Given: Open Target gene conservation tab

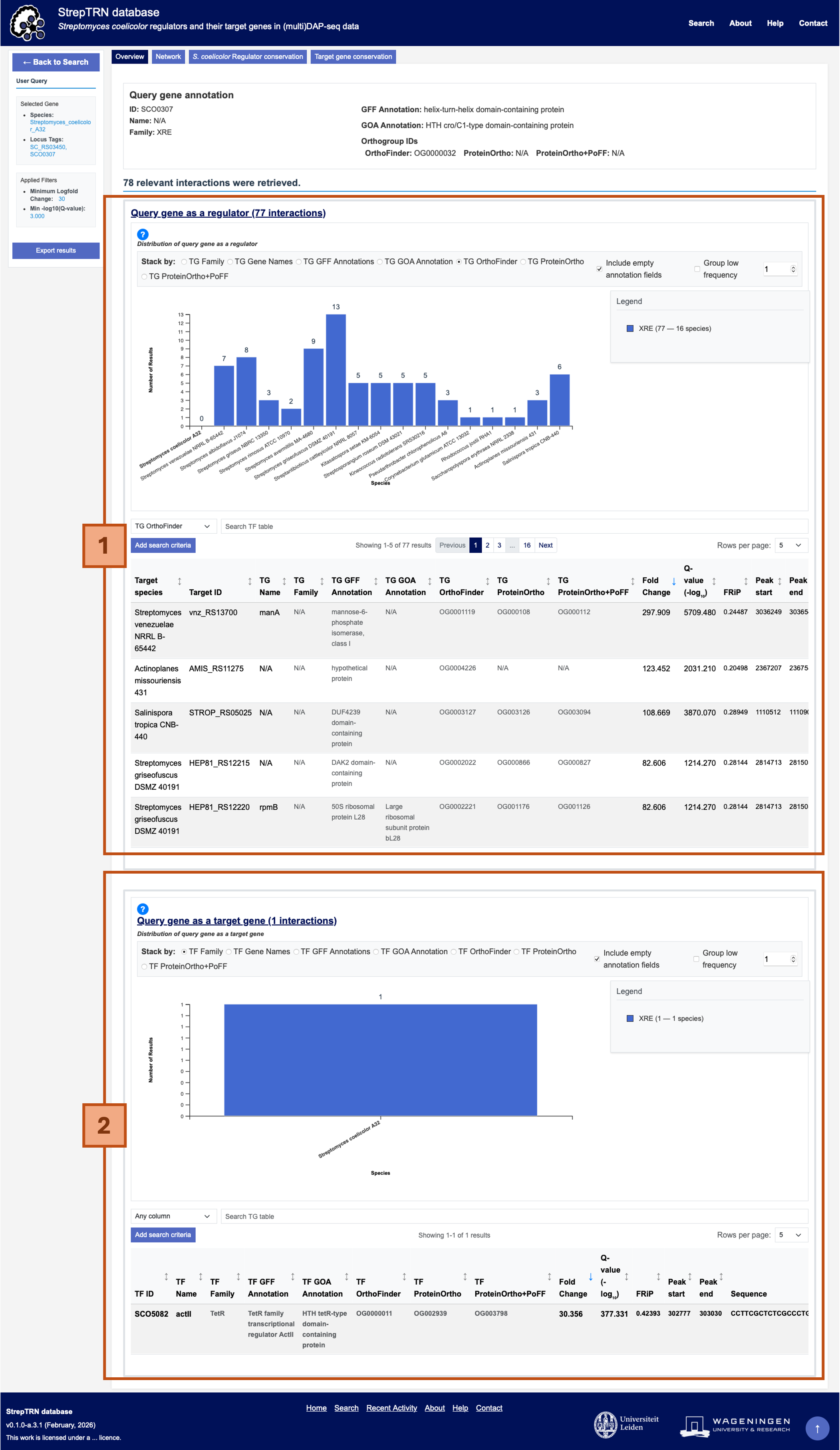Looking at the screenshot, I should [353, 56].
